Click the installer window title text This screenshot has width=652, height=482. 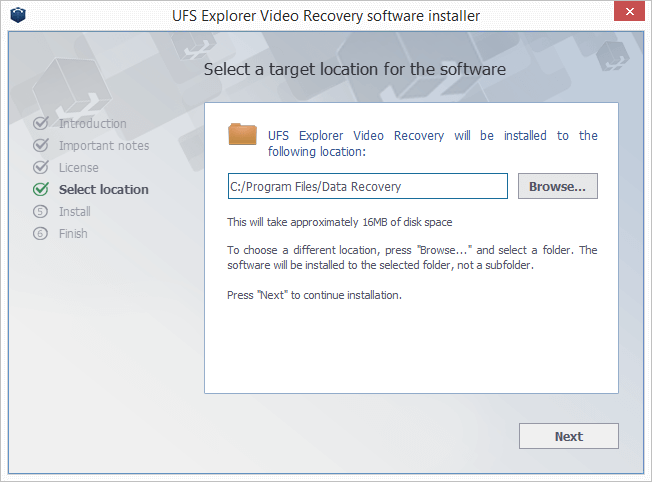(x=326, y=16)
